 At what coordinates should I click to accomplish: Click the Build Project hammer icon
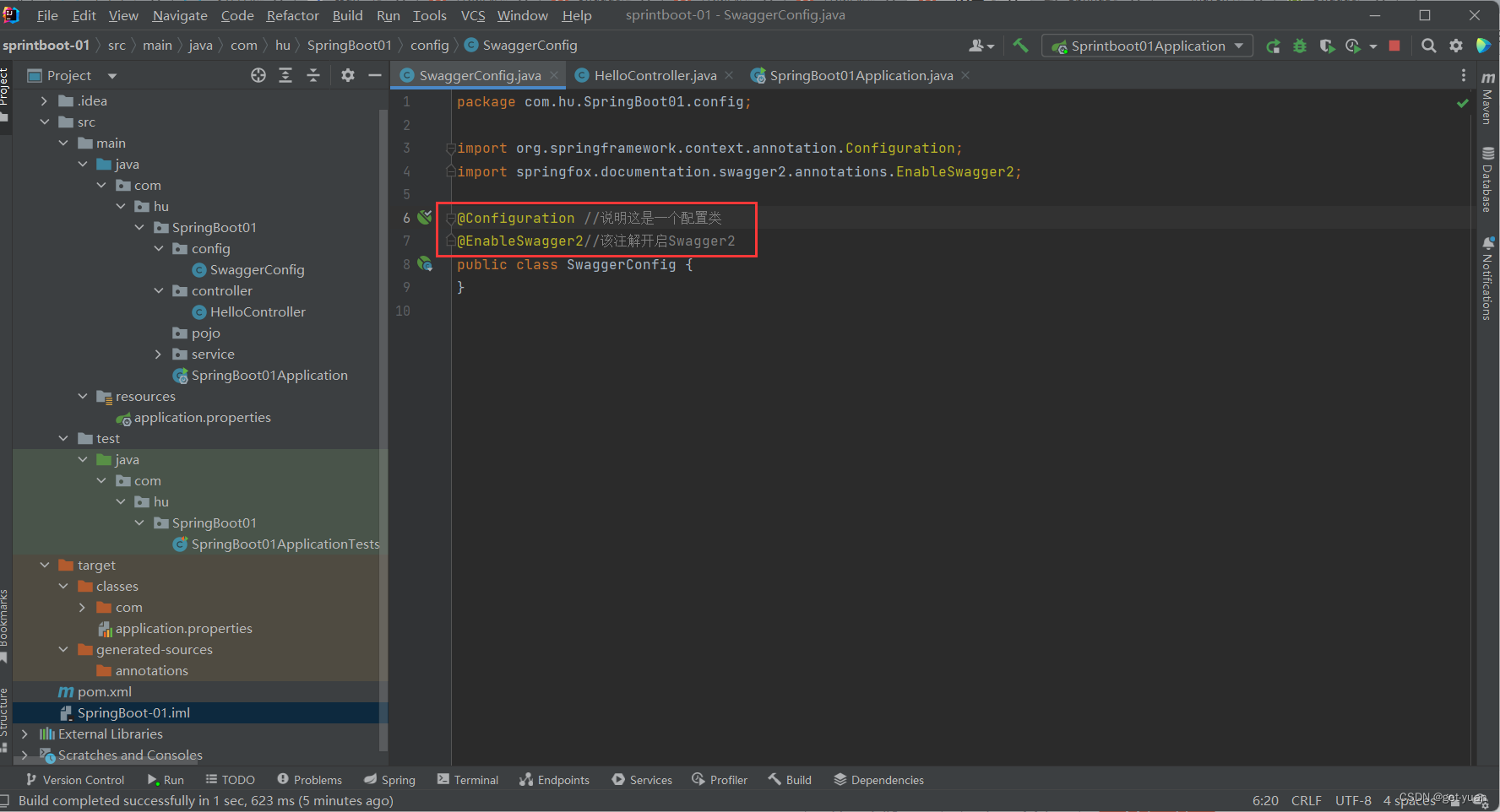(x=1020, y=46)
